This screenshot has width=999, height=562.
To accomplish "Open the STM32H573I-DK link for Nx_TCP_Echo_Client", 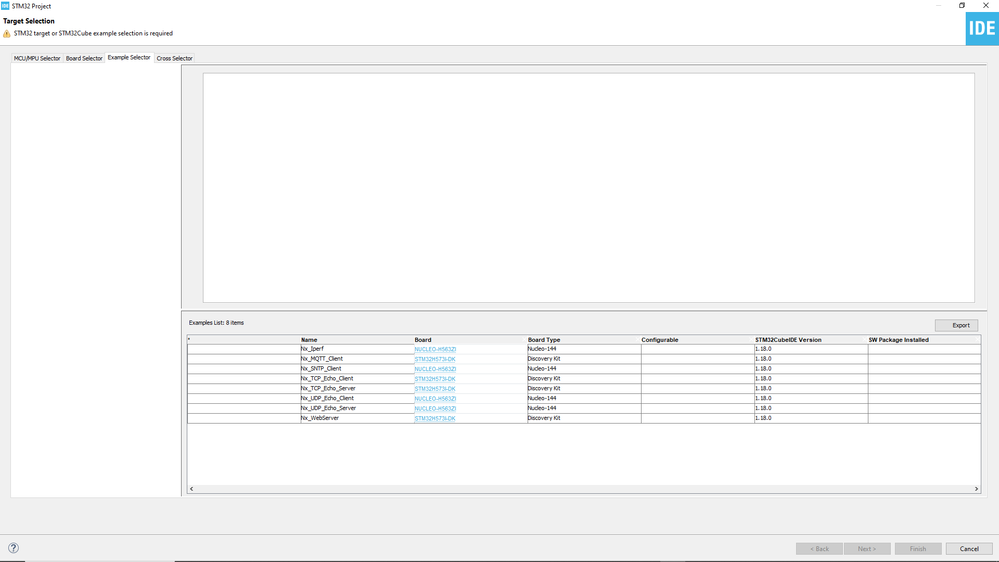I will (435, 379).
